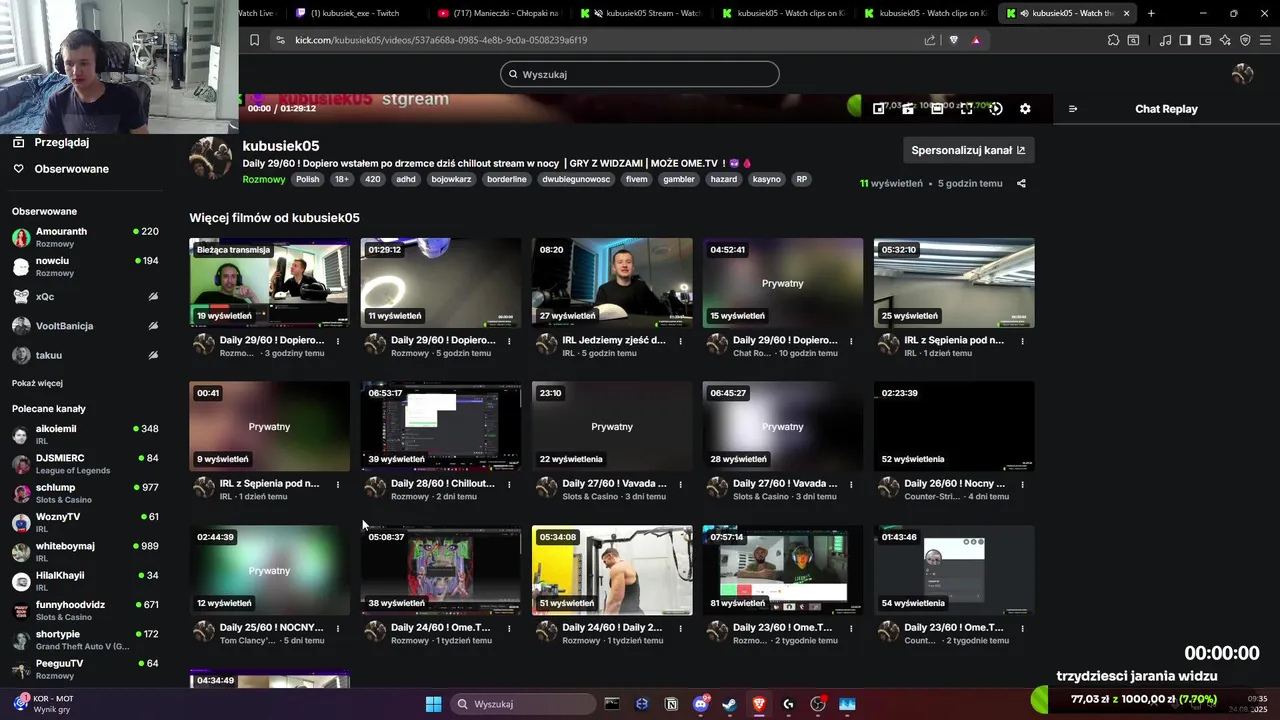1280x720 pixels.
Task: Open kubusiek05 channel avatar on the page
Action: point(211,158)
